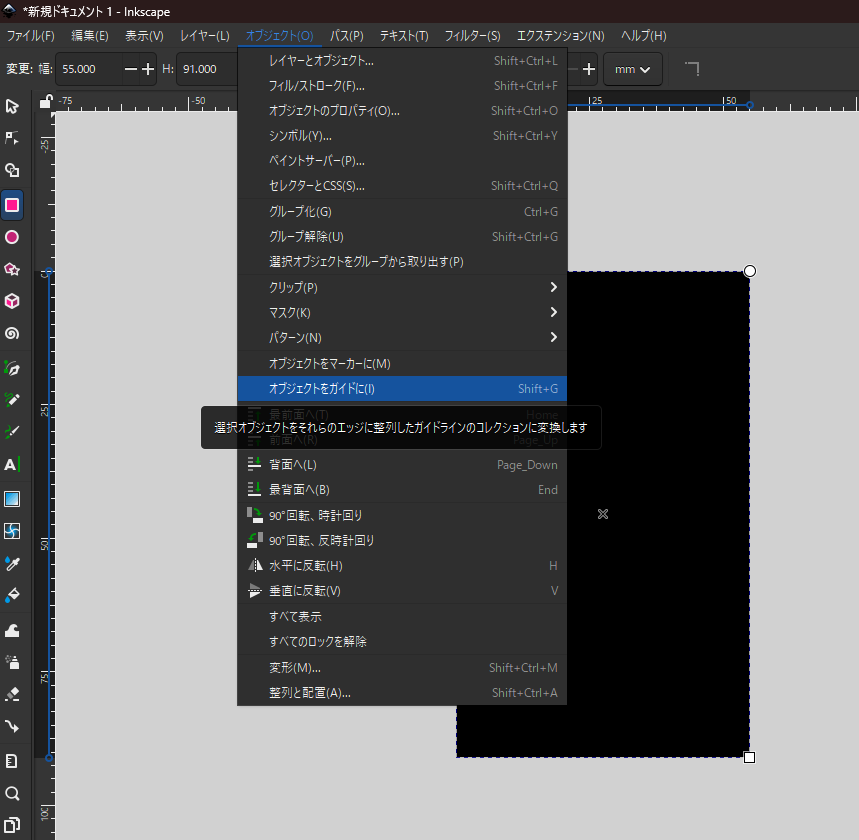Viewport: 859px width, 840px height.
Task: Click the H height input field
Action: [x=206, y=69]
